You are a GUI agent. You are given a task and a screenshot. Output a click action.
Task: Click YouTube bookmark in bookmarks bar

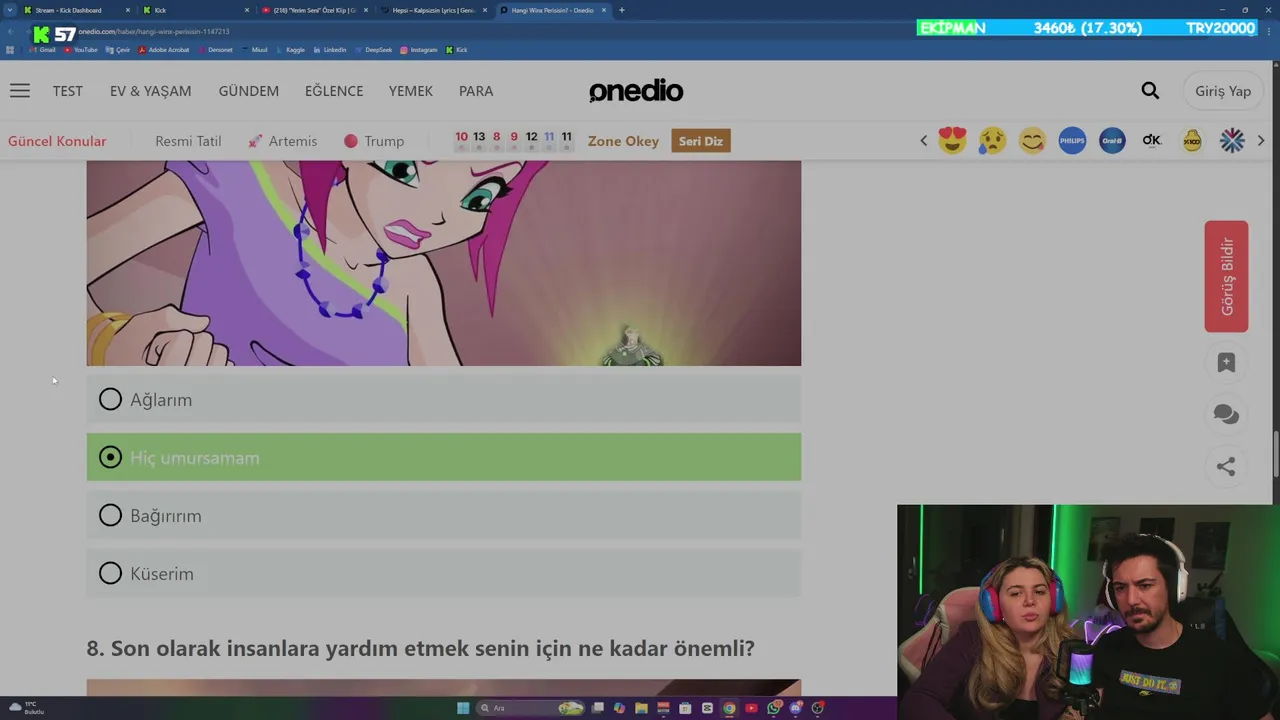[80, 50]
